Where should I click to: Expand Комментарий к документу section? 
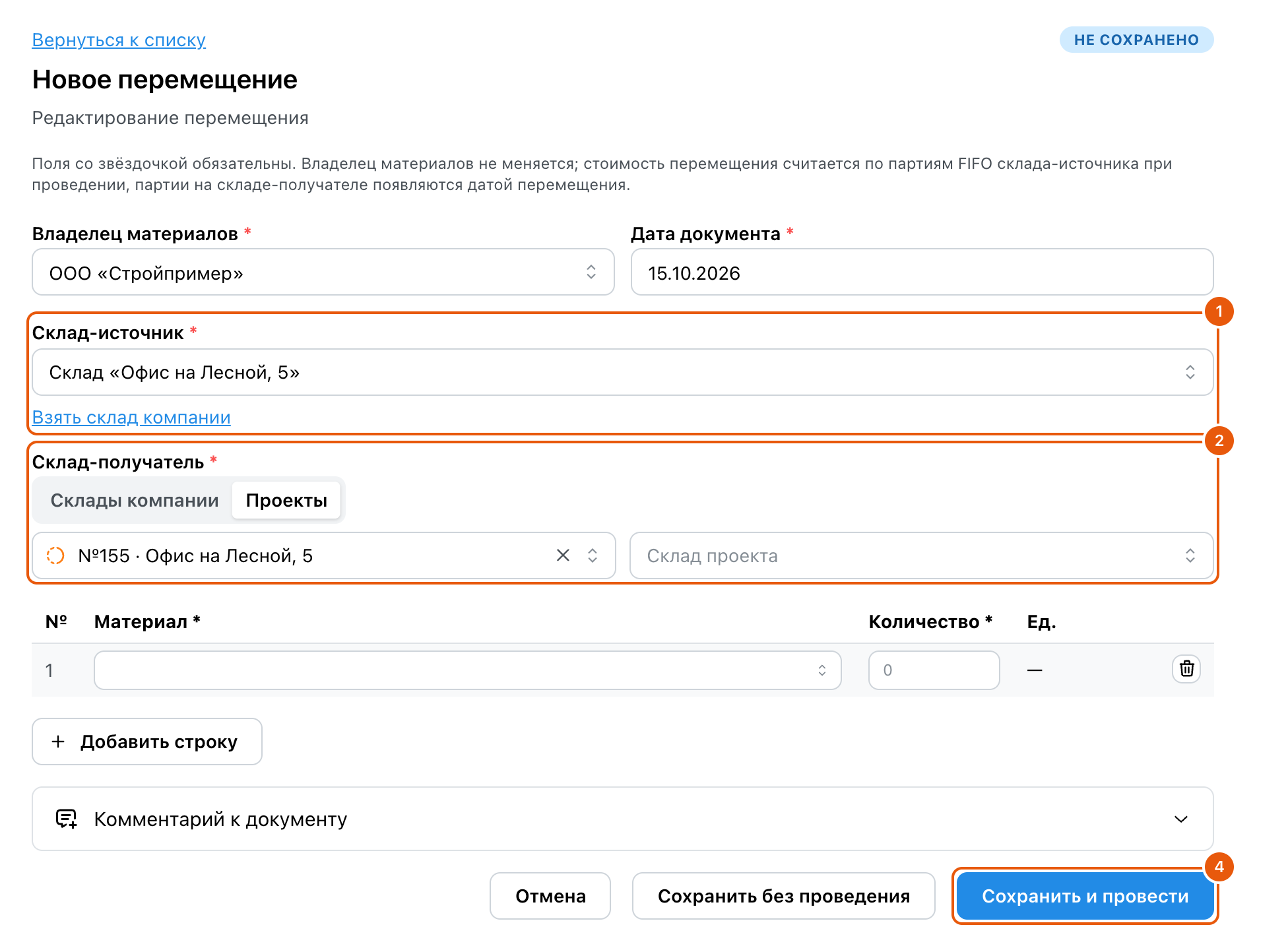pos(623,819)
